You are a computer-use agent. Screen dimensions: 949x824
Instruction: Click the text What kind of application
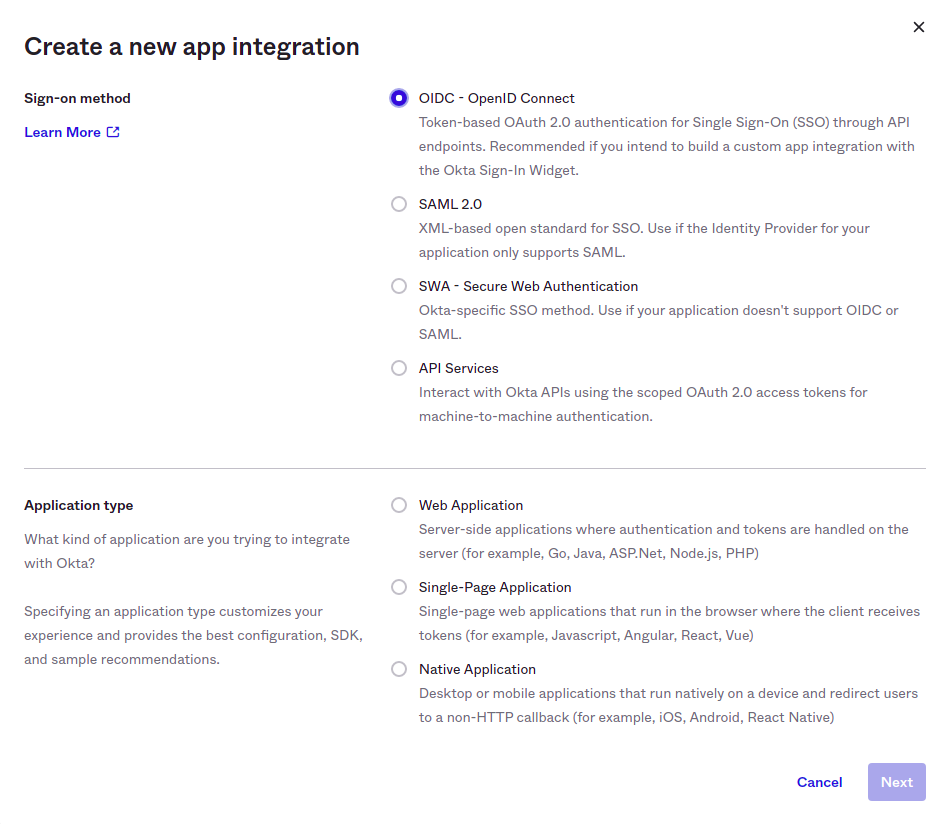pos(187,551)
